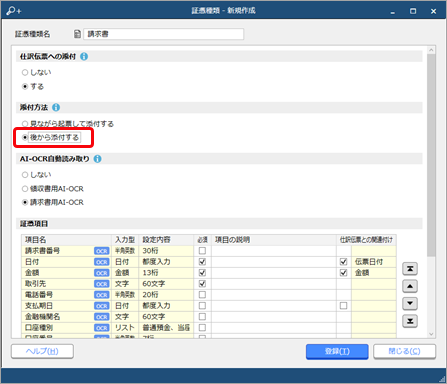Viewport: 447px width, 384px height.
Task: Click scrollbar up arrow of settings panel
Action: (x=431, y=50)
